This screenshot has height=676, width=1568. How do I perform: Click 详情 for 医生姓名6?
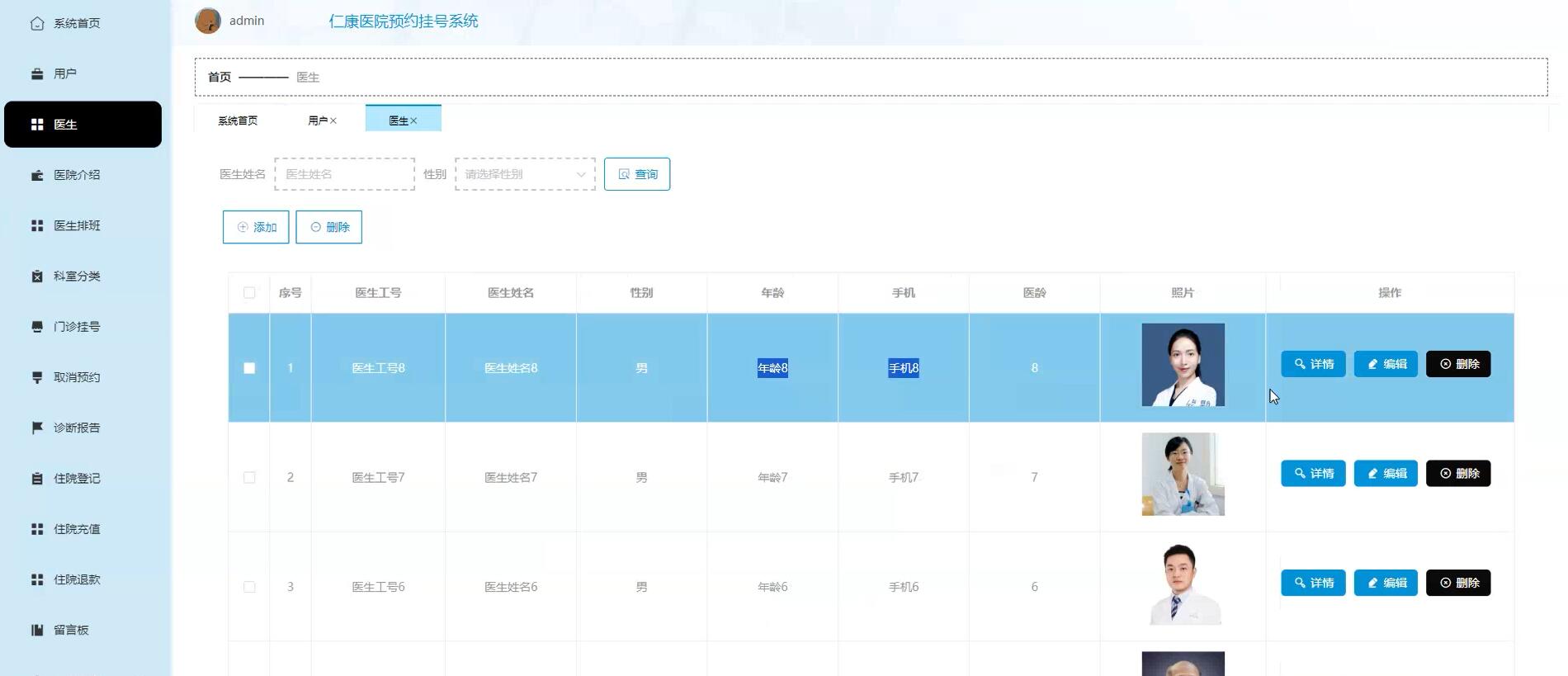(1313, 583)
